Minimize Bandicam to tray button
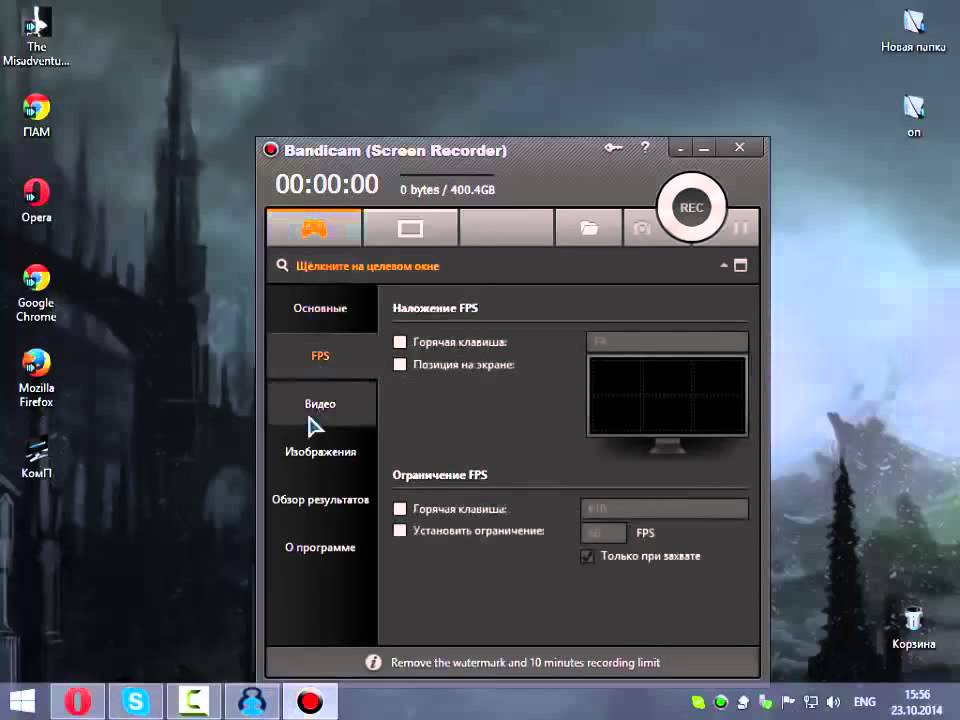This screenshot has width=960, height=720. [681, 148]
